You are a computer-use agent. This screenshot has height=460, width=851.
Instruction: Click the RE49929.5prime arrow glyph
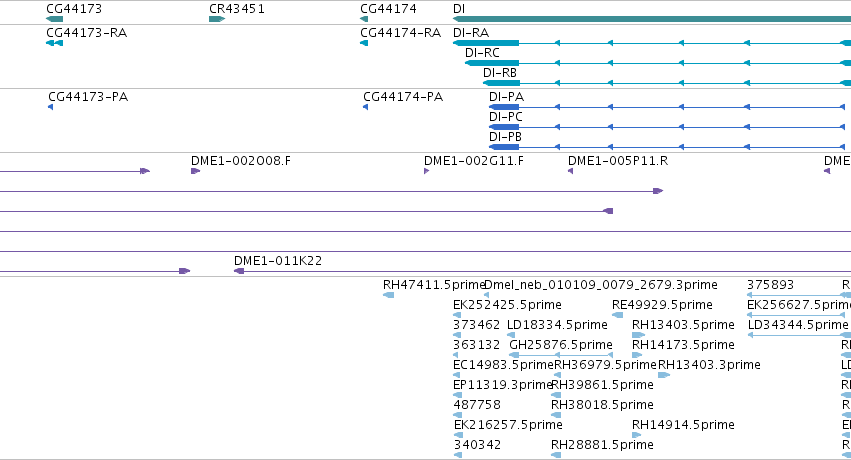618,315
